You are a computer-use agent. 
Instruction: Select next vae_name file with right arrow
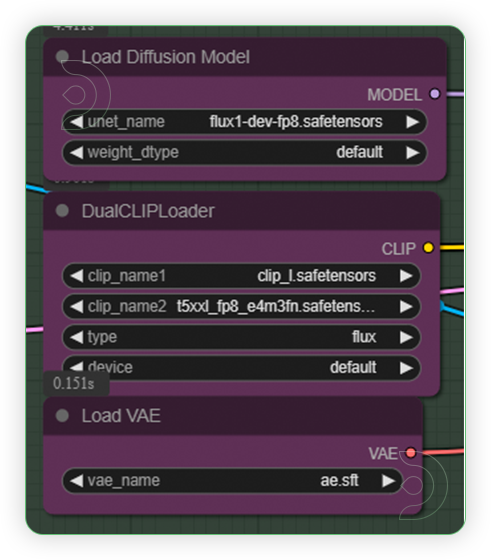coord(389,481)
